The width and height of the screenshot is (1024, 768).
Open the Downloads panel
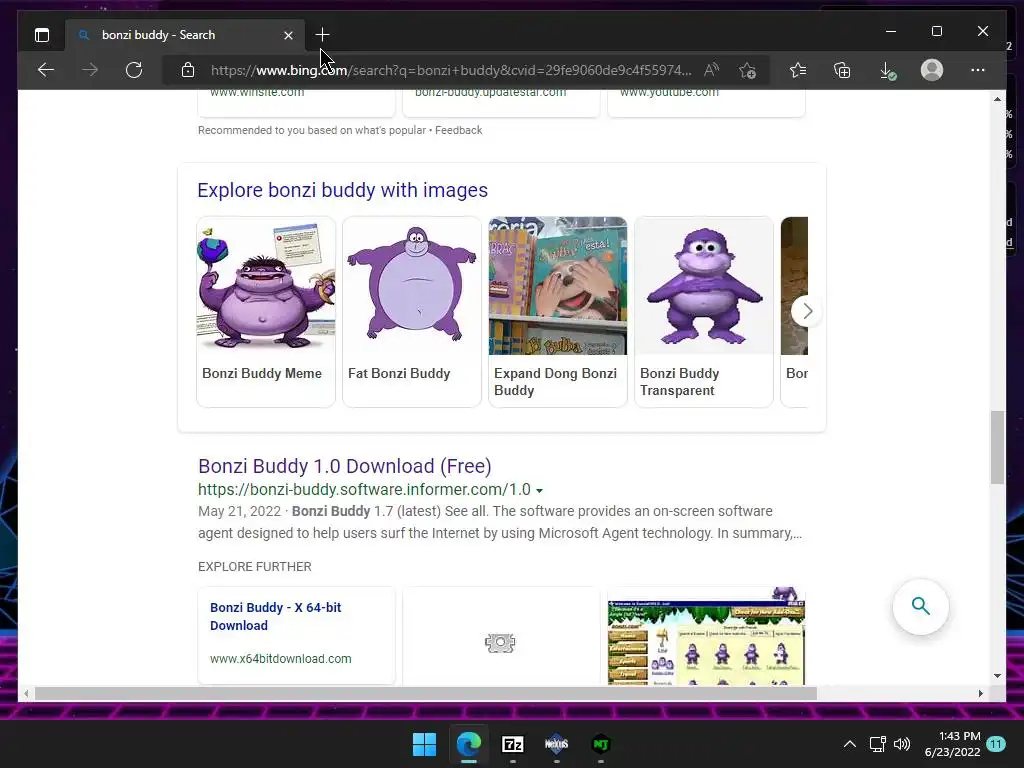888,70
